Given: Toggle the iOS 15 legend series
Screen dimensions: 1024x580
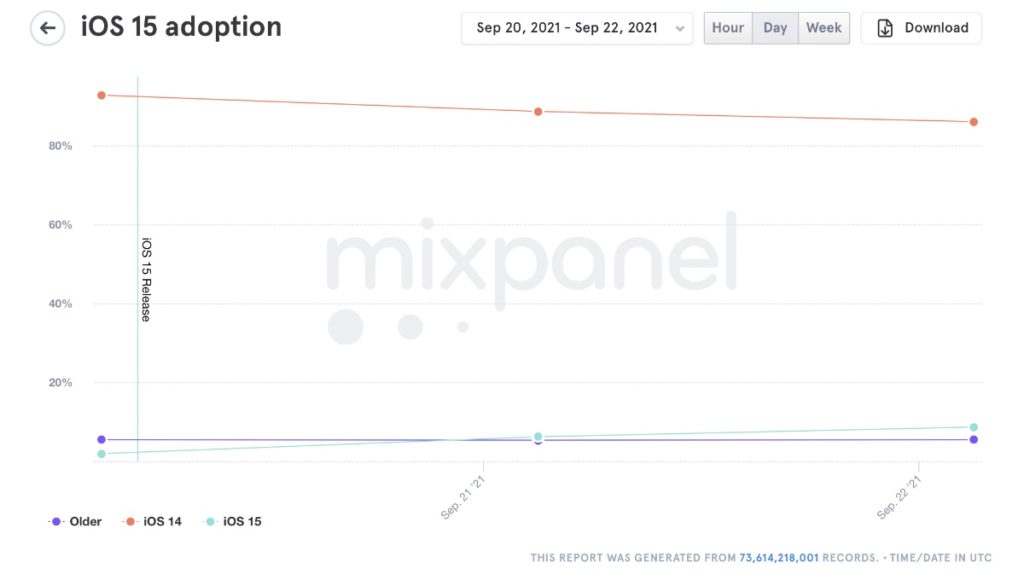Looking at the screenshot, I should point(233,521).
